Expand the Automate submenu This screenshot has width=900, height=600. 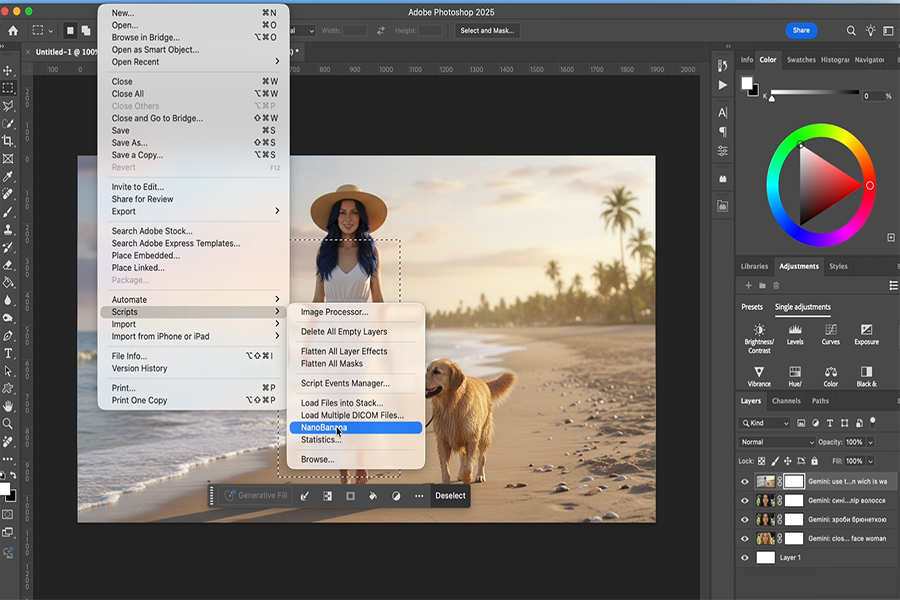194,300
